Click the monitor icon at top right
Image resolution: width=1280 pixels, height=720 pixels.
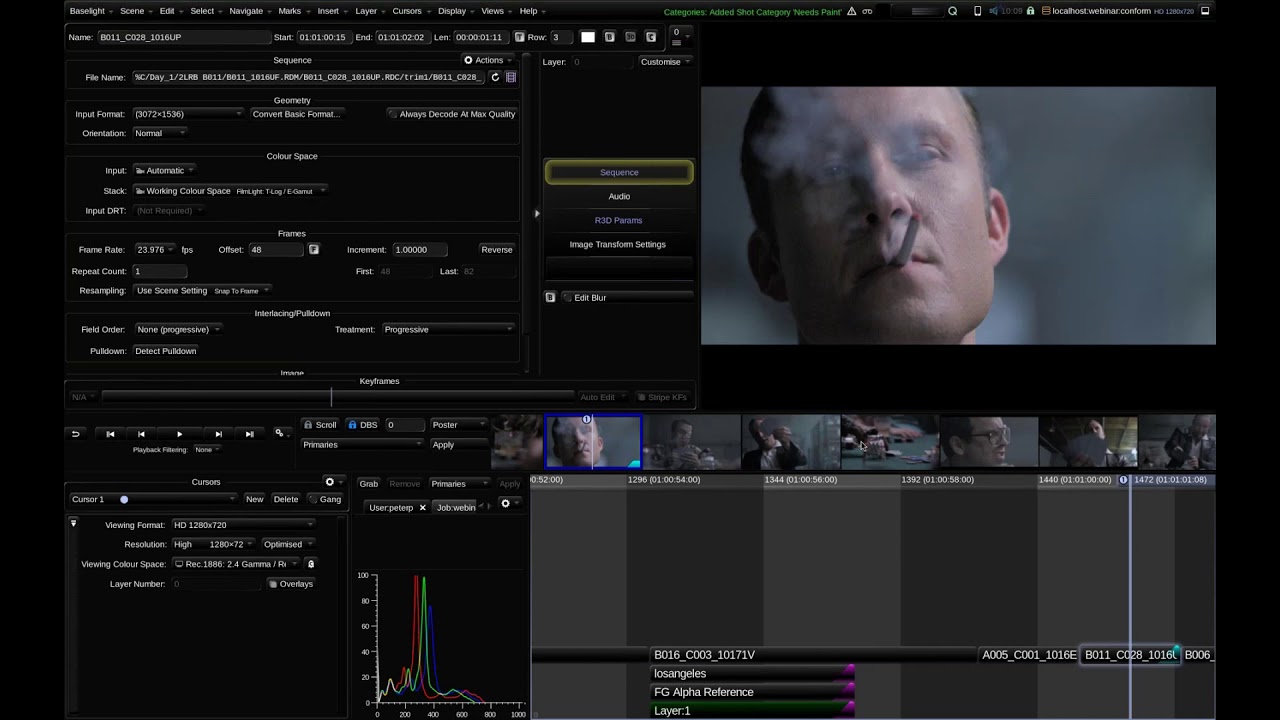coord(1205,11)
